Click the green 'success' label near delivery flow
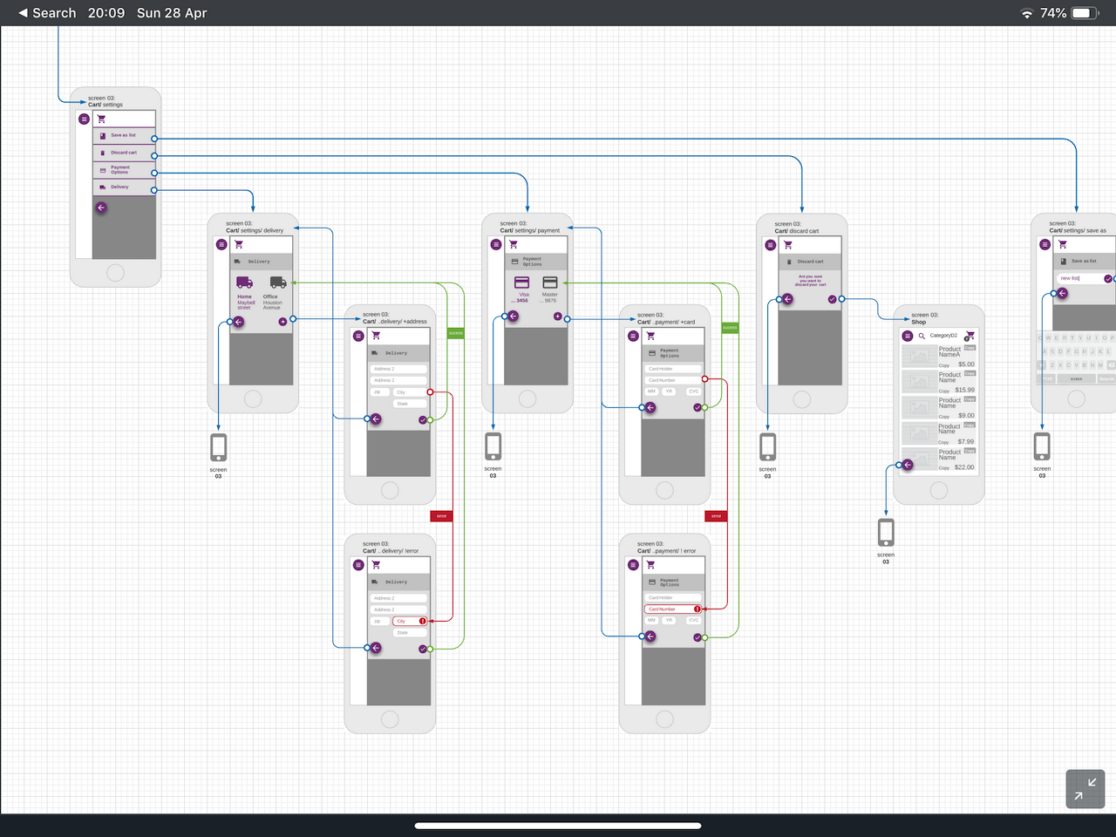The width and height of the screenshot is (1116, 837). coord(455,332)
